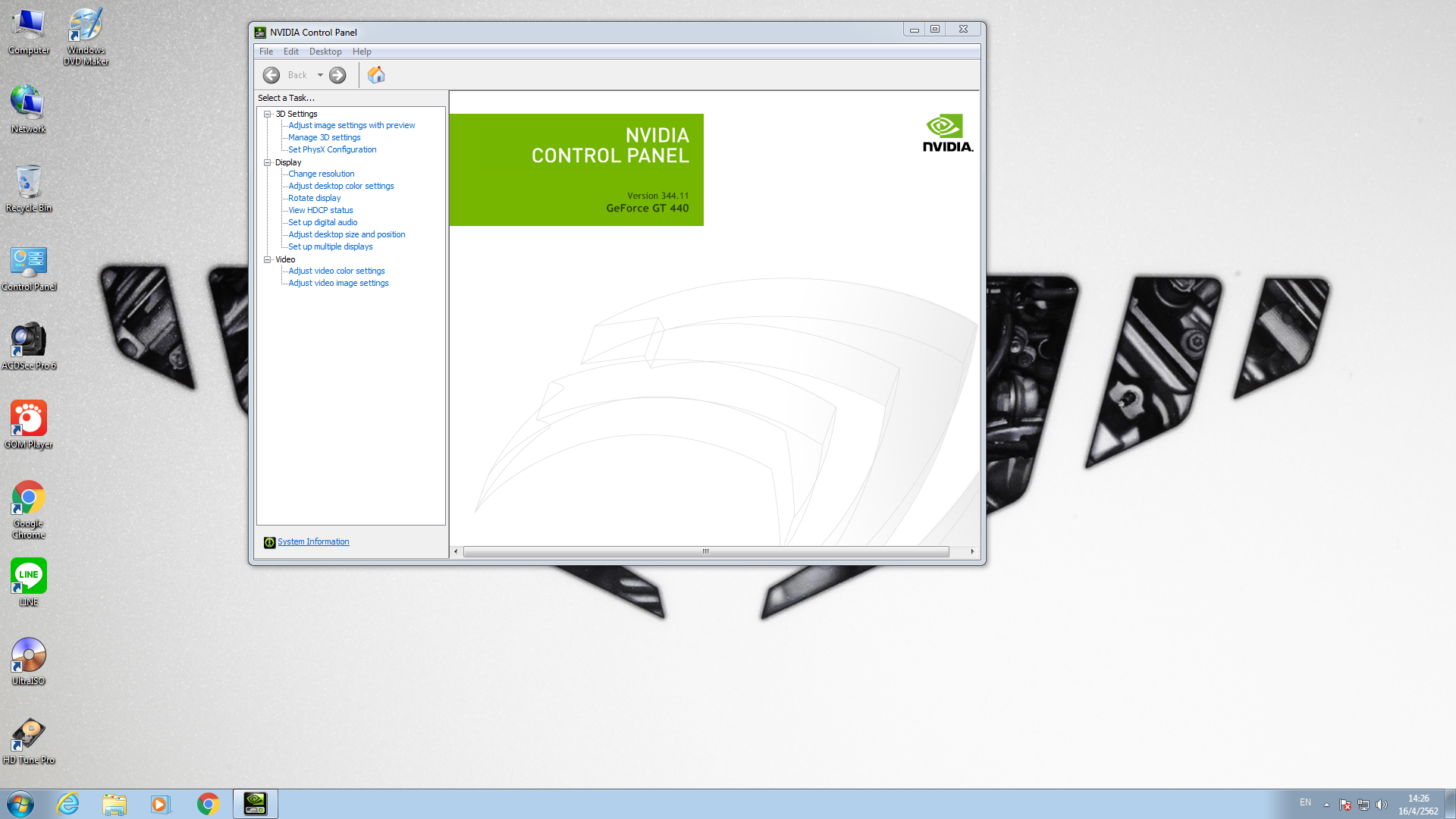Select View HDCP status
Image resolution: width=1456 pixels, height=819 pixels.
[x=321, y=210]
